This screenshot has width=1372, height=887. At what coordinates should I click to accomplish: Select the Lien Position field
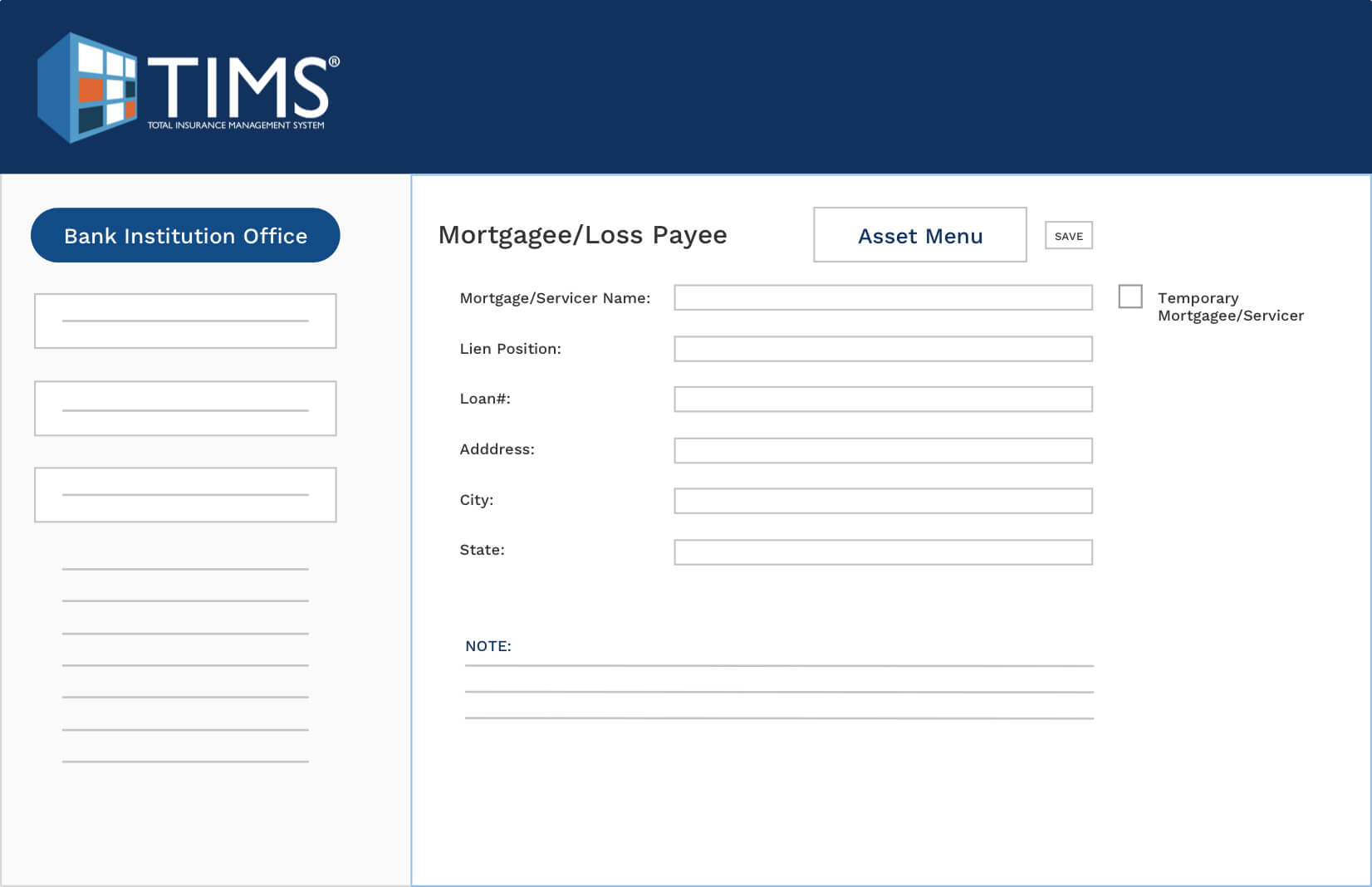tap(883, 349)
